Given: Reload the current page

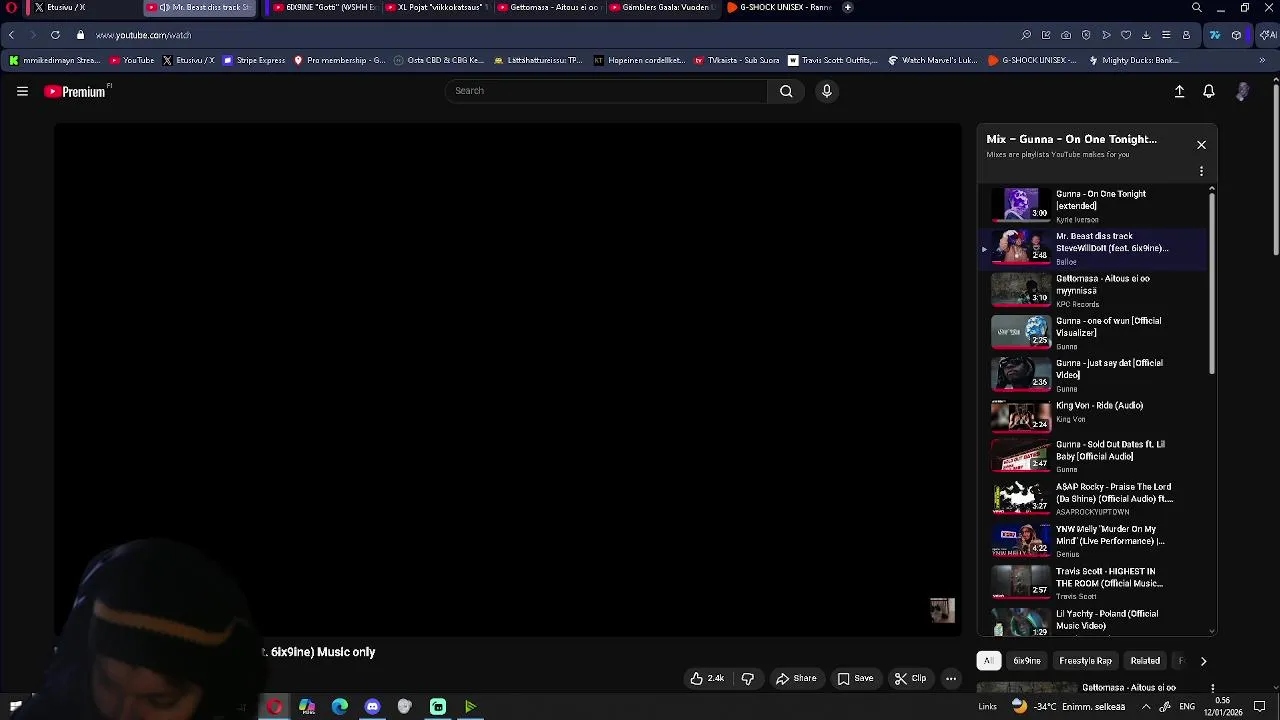Looking at the screenshot, I should [x=55, y=35].
